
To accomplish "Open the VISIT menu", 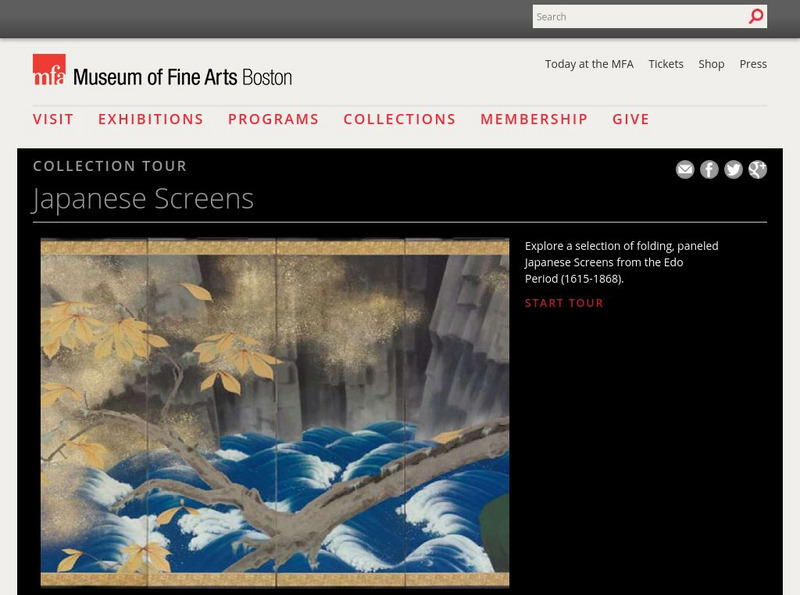I will 53,118.
